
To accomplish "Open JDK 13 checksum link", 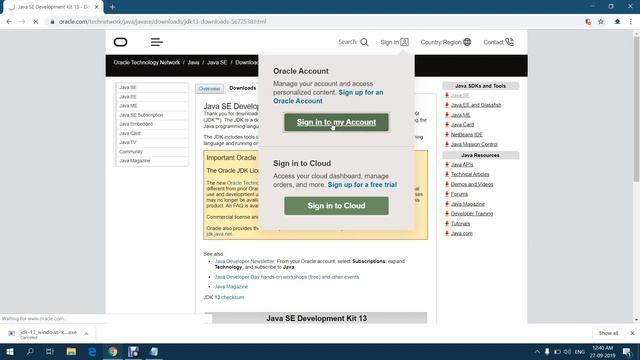I will tap(232, 297).
